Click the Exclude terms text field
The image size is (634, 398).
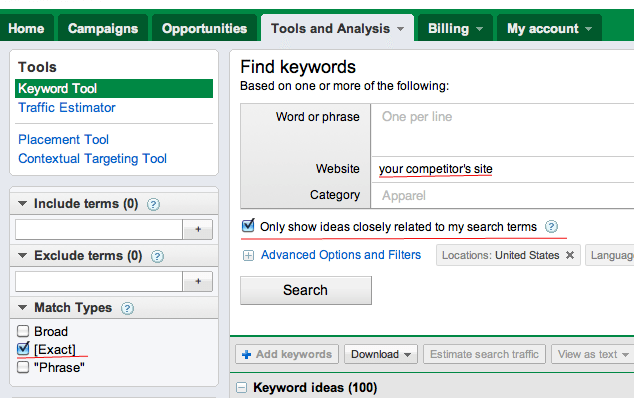[99, 281]
